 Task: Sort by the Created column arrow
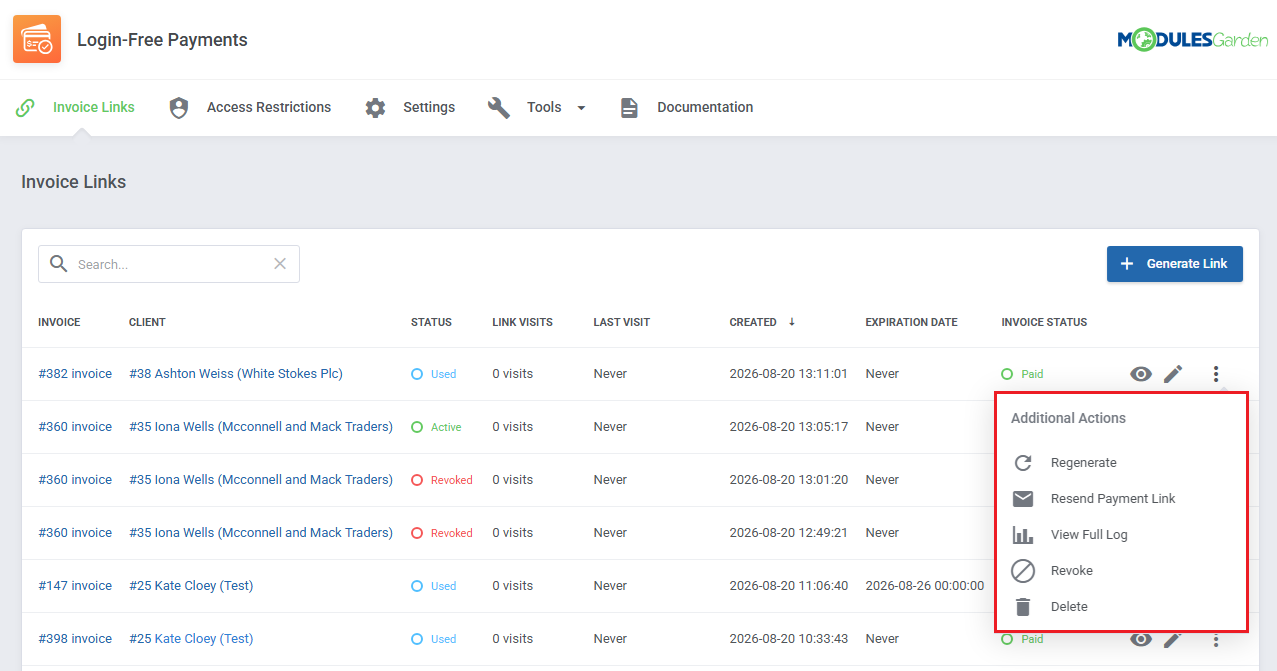[792, 322]
